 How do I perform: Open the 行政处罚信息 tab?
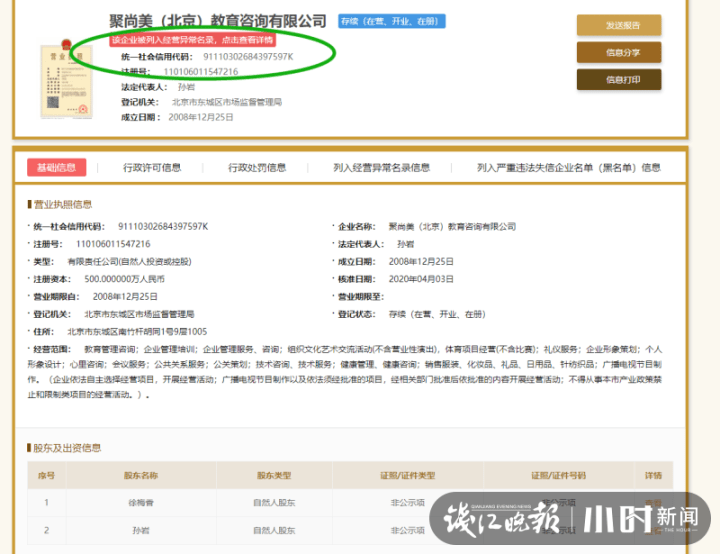point(257,168)
